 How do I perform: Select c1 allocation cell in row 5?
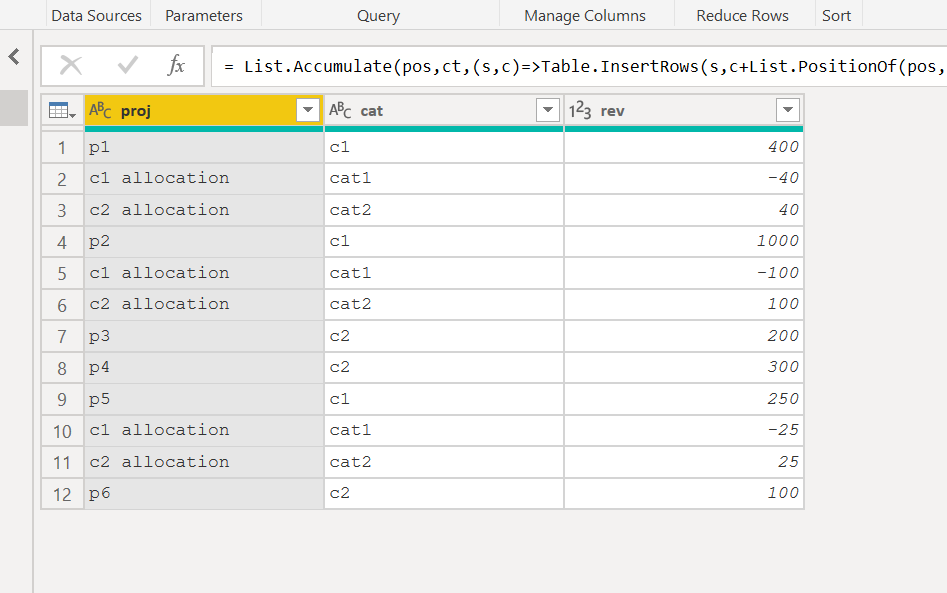(204, 274)
